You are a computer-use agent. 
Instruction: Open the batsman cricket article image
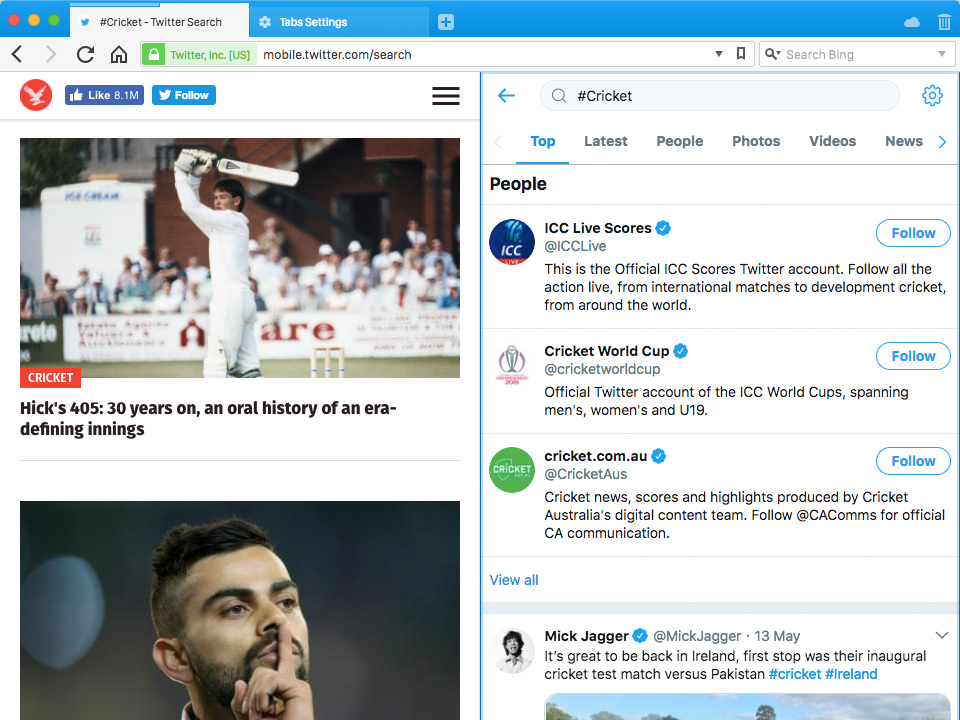(240, 258)
